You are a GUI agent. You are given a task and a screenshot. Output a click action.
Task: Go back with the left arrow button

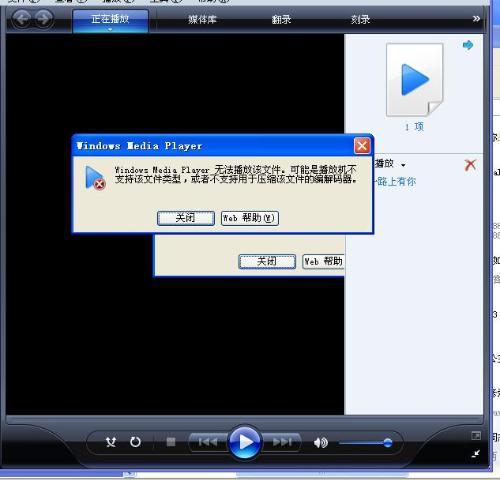pos(22,19)
